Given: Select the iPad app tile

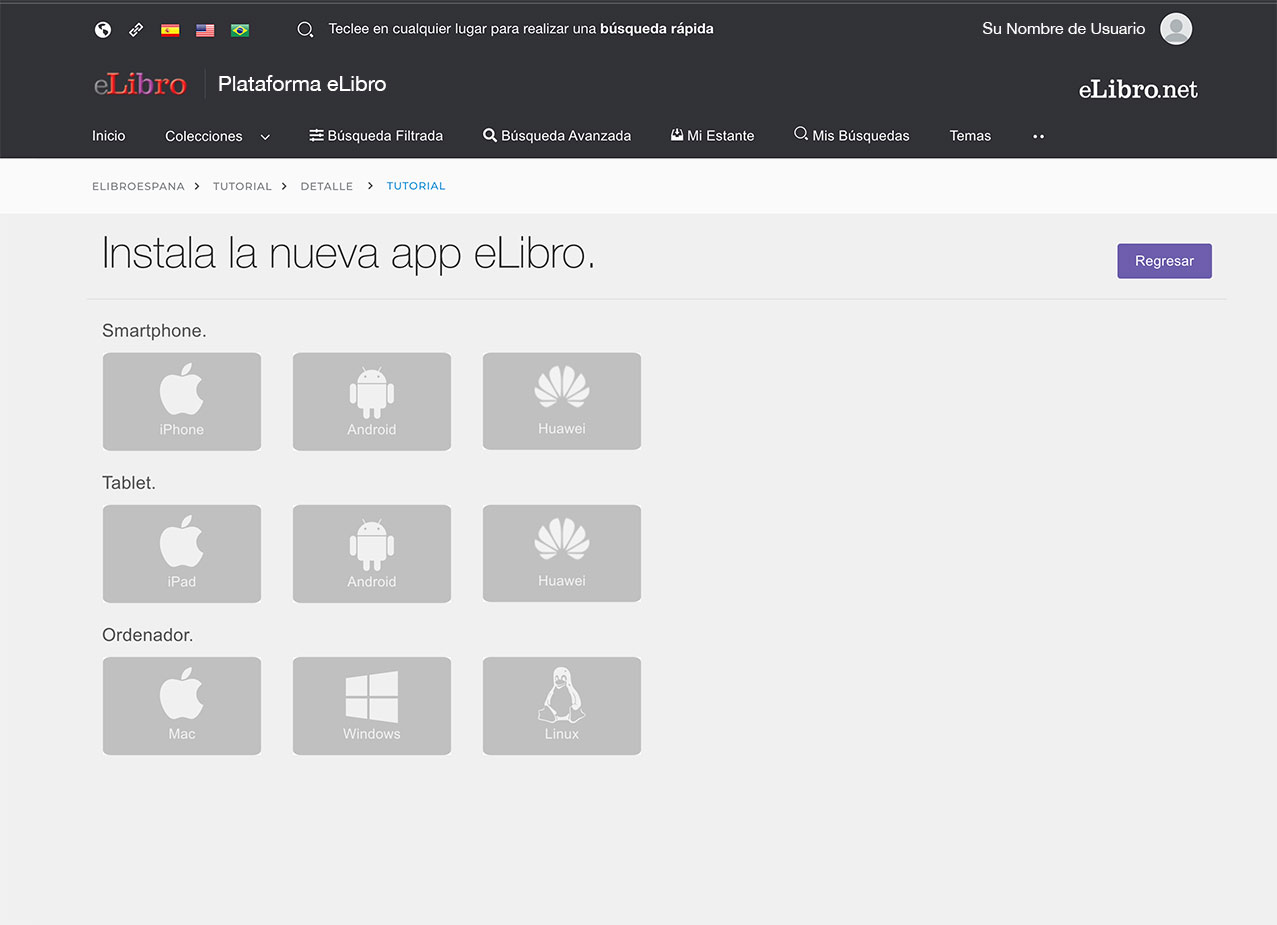Looking at the screenshot, I should click(182, 553).
